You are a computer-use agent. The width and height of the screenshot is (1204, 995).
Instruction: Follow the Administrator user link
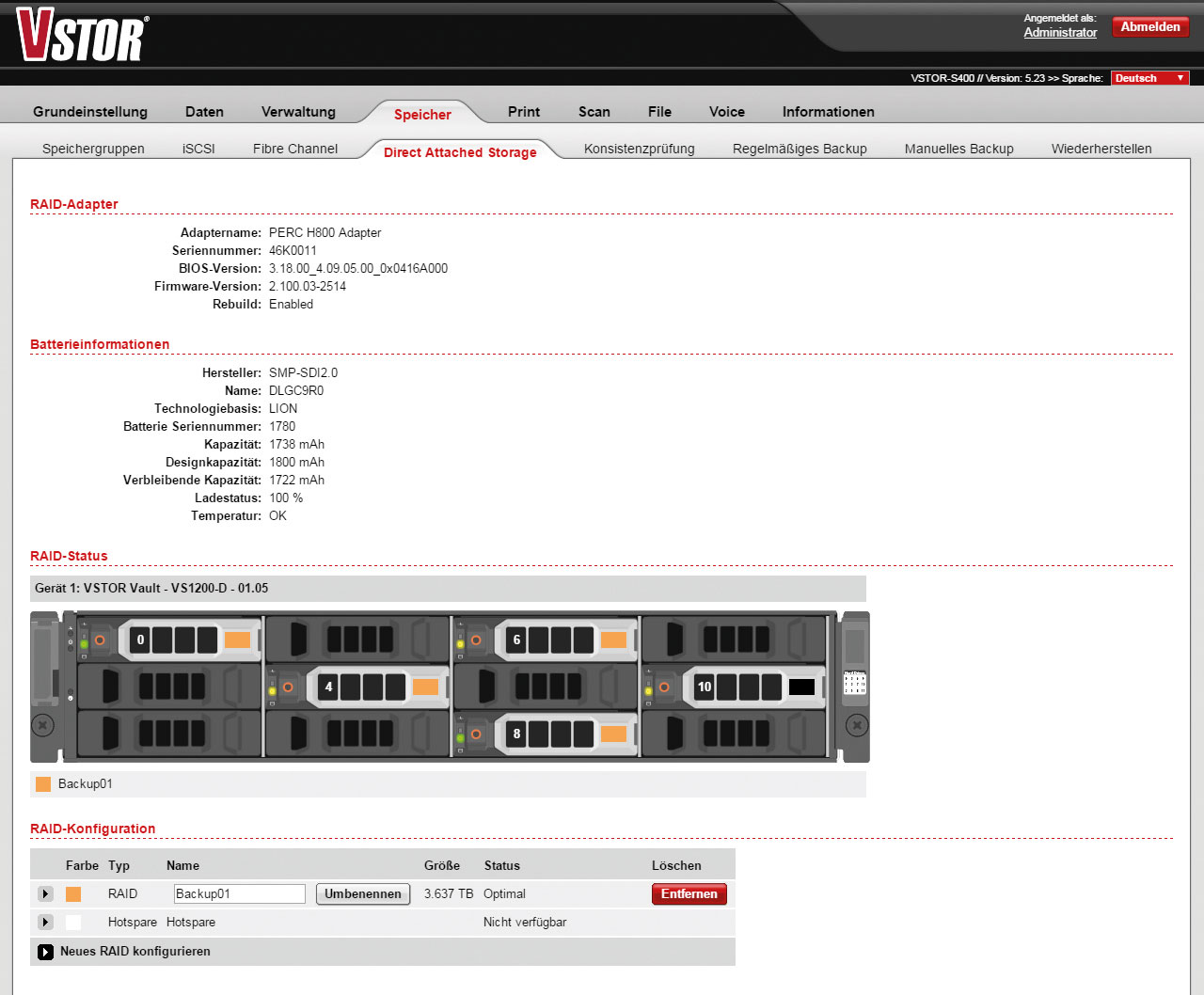pos(1060,32)
